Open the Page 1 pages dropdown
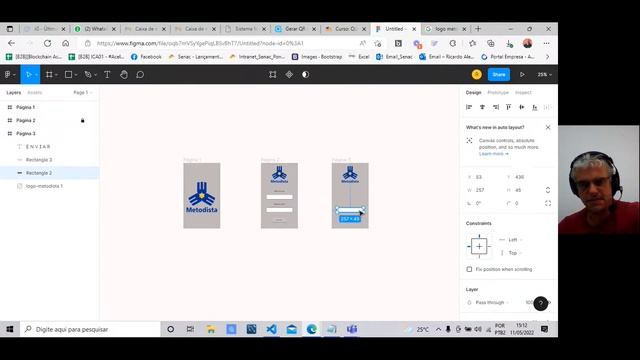640x360 pixels. (x=82, y=93)
